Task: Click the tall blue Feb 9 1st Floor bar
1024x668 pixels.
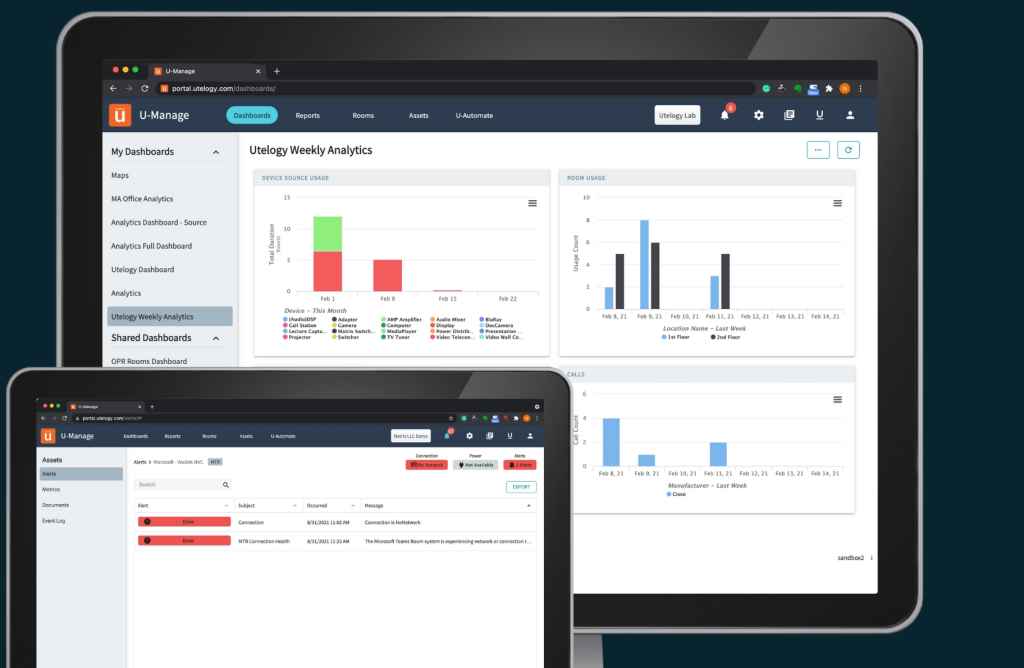Action: (644, 264)
